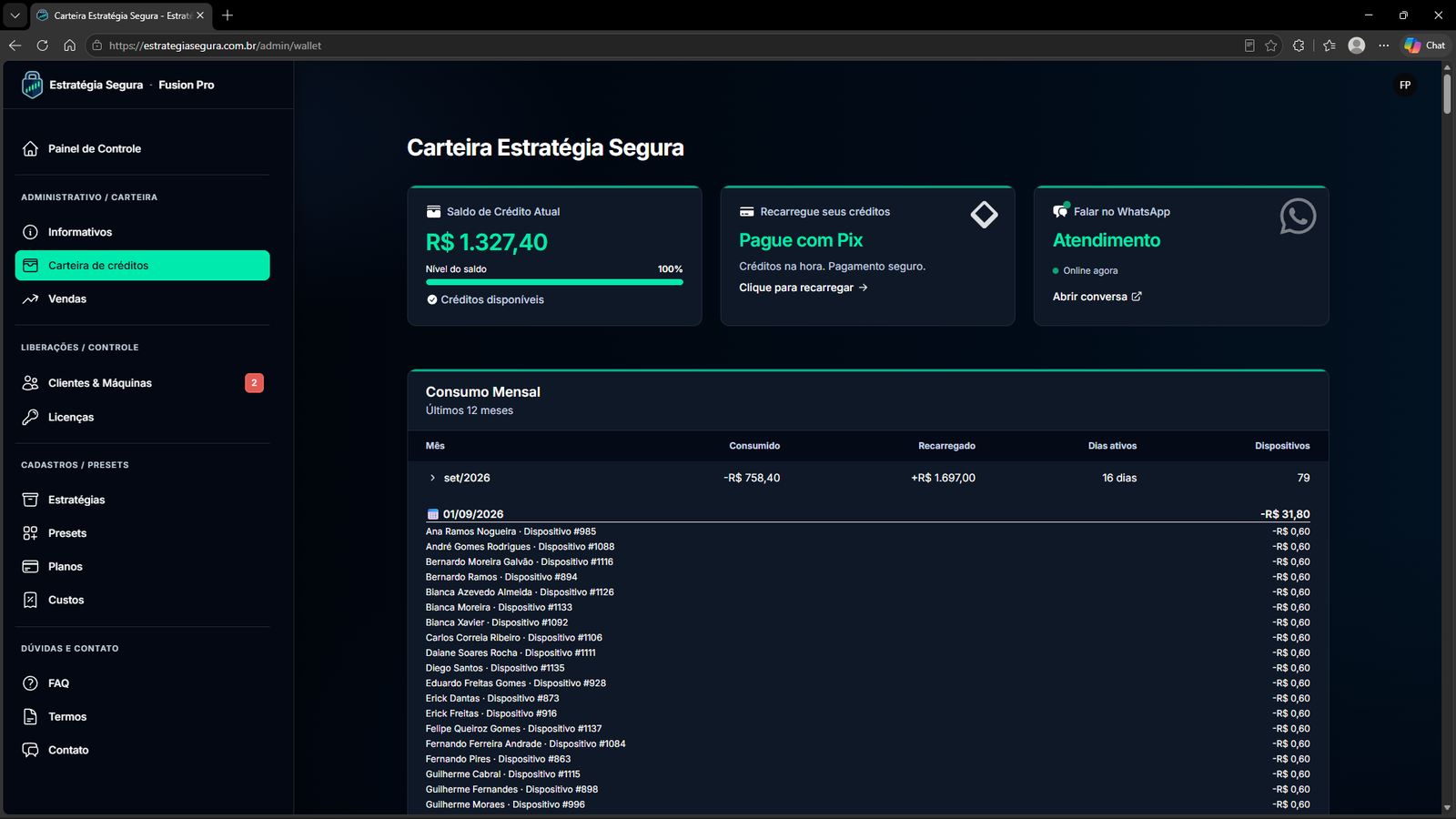Click the Nível do saldo progress bar
The height and width of the screenshot is (819, 1456).
554,282
